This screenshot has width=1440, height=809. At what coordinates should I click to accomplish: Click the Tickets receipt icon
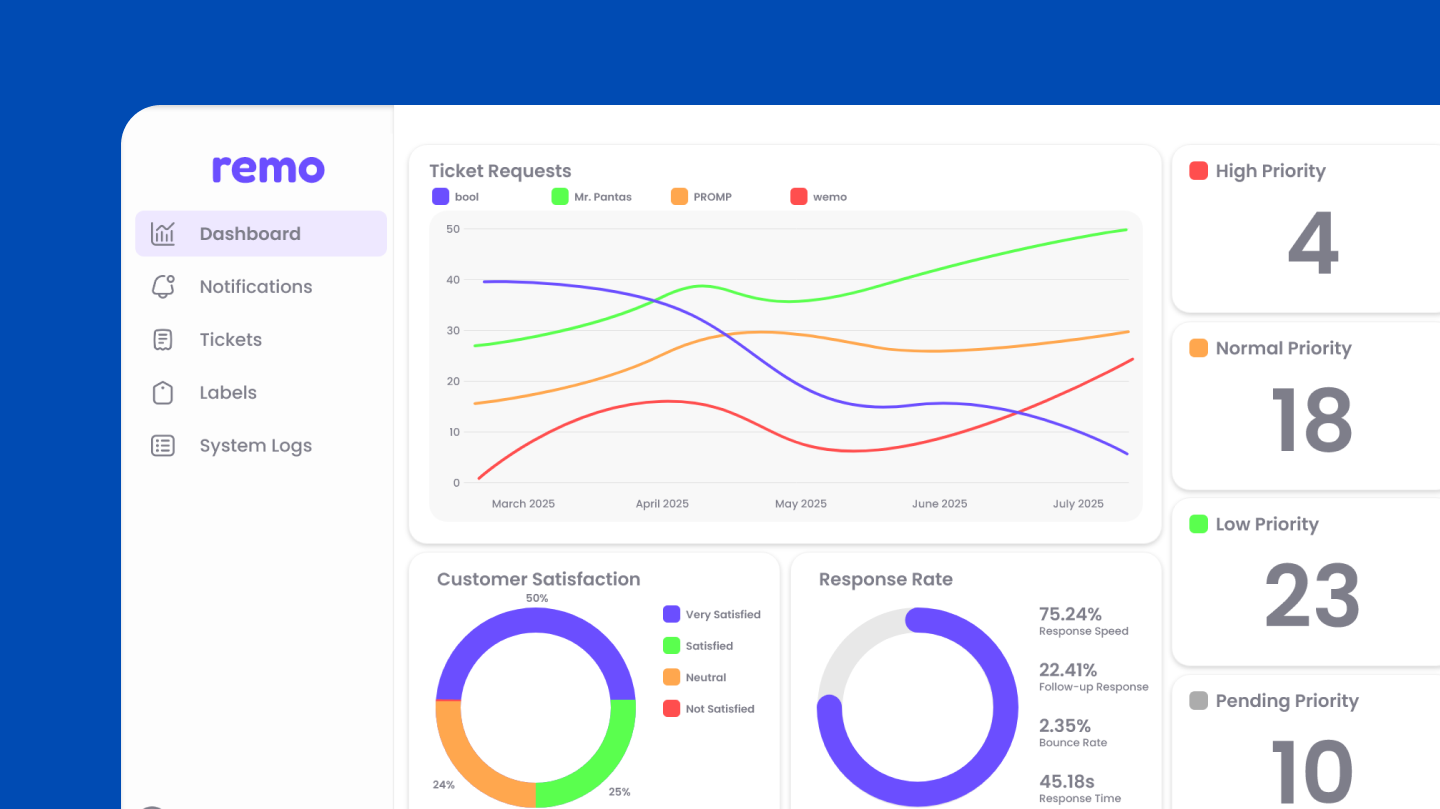163,340
